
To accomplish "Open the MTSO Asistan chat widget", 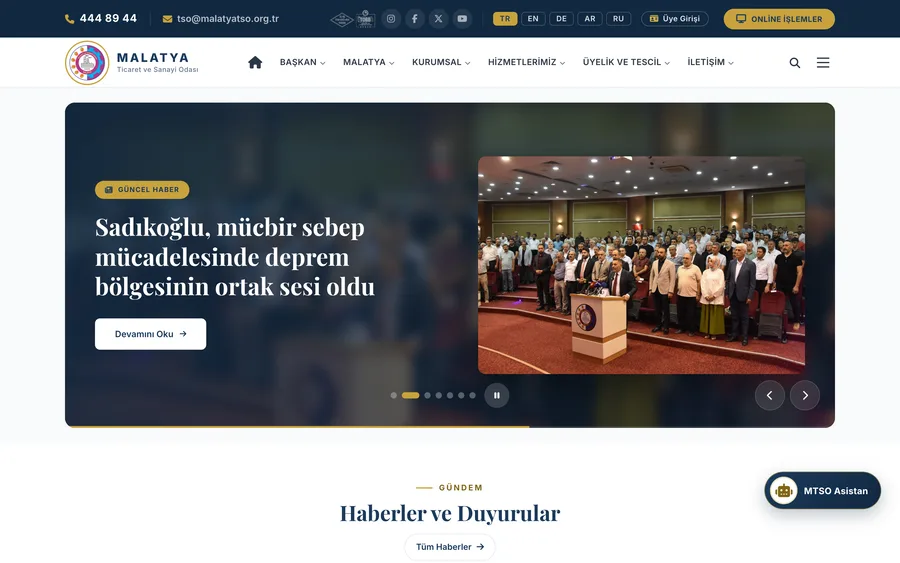I will 823,491.
